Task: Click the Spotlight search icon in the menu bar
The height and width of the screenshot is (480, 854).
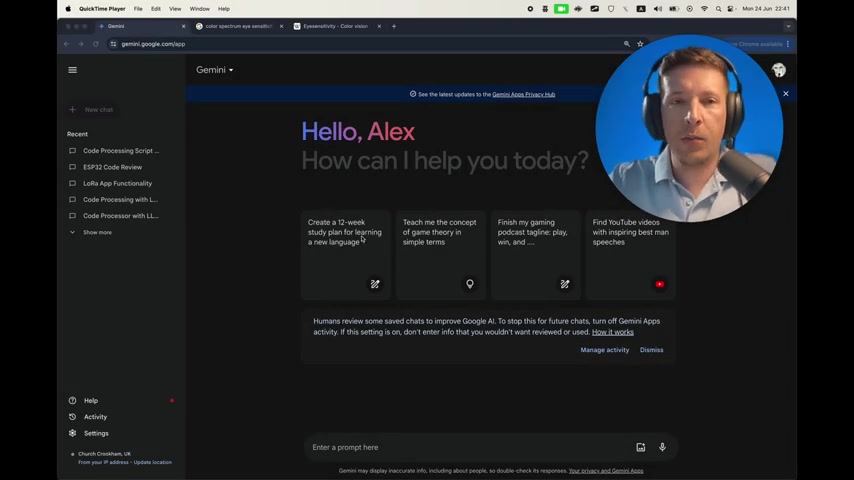Action: tap(718, 9)
